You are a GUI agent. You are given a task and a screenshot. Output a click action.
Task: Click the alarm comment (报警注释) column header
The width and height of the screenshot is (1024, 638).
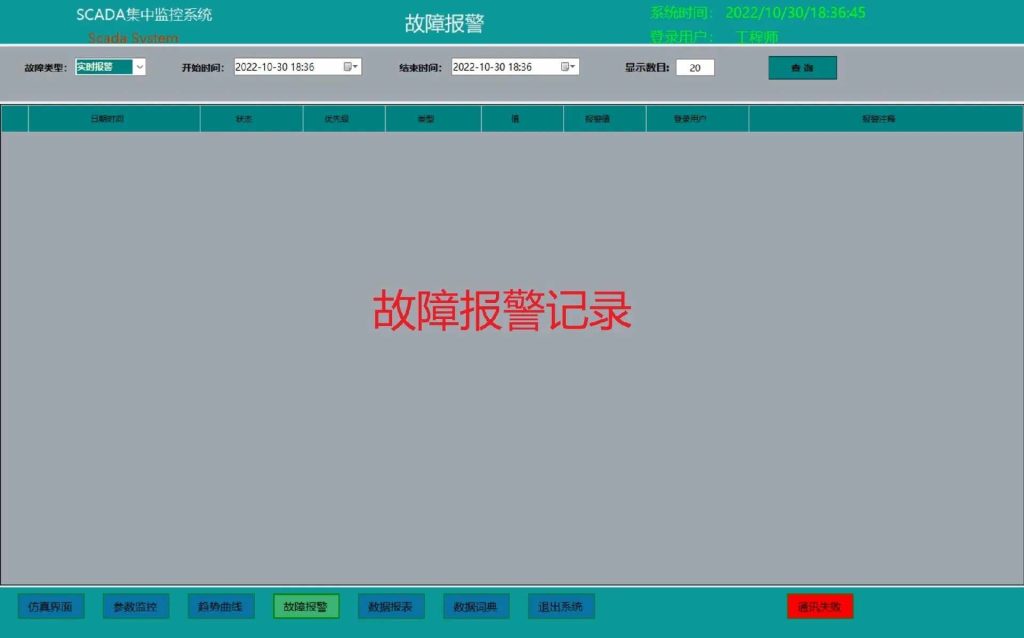point(879,119)
